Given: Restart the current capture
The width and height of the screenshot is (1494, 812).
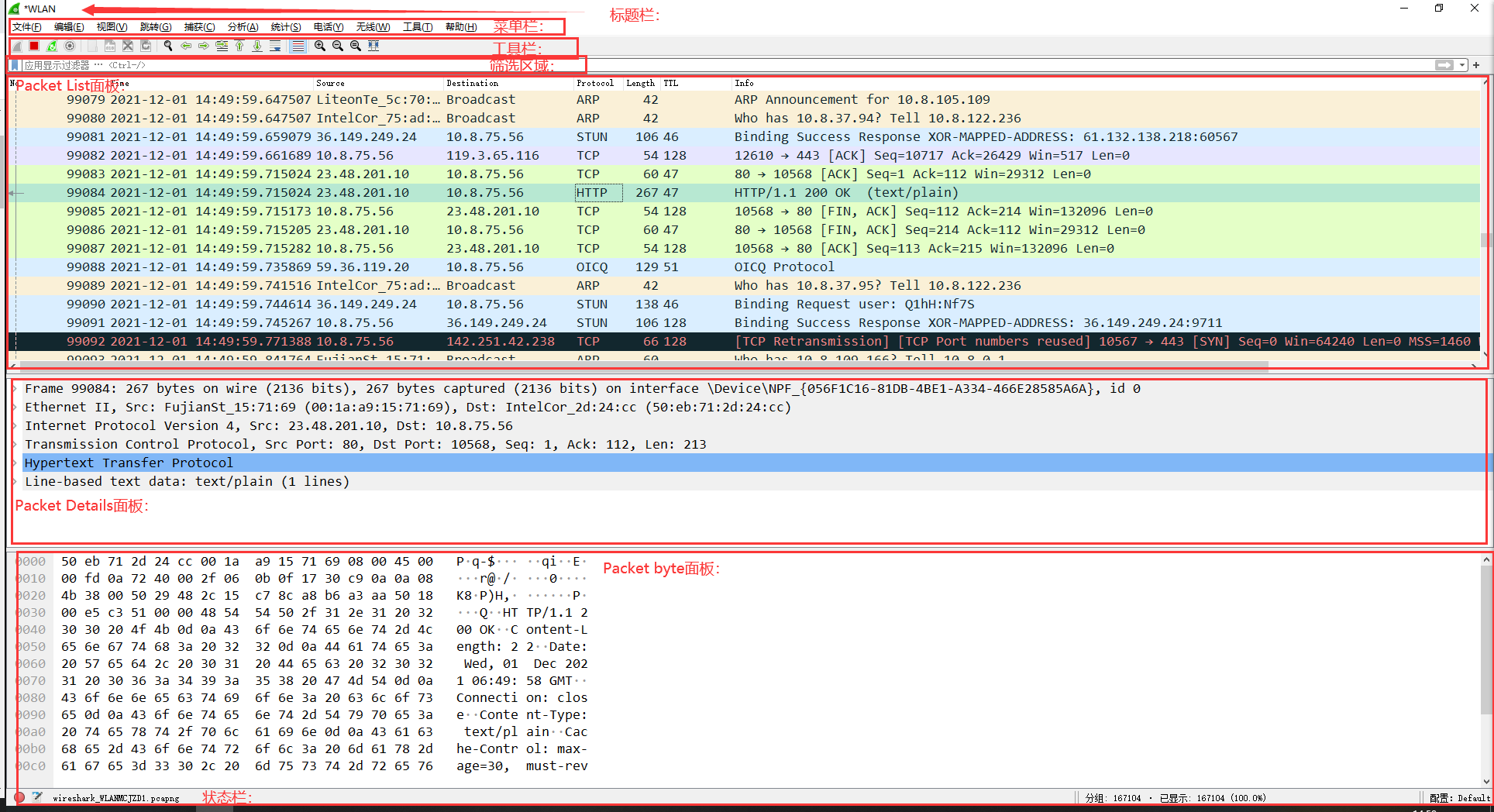Looking at the screenshot, I should coord(51,46).
